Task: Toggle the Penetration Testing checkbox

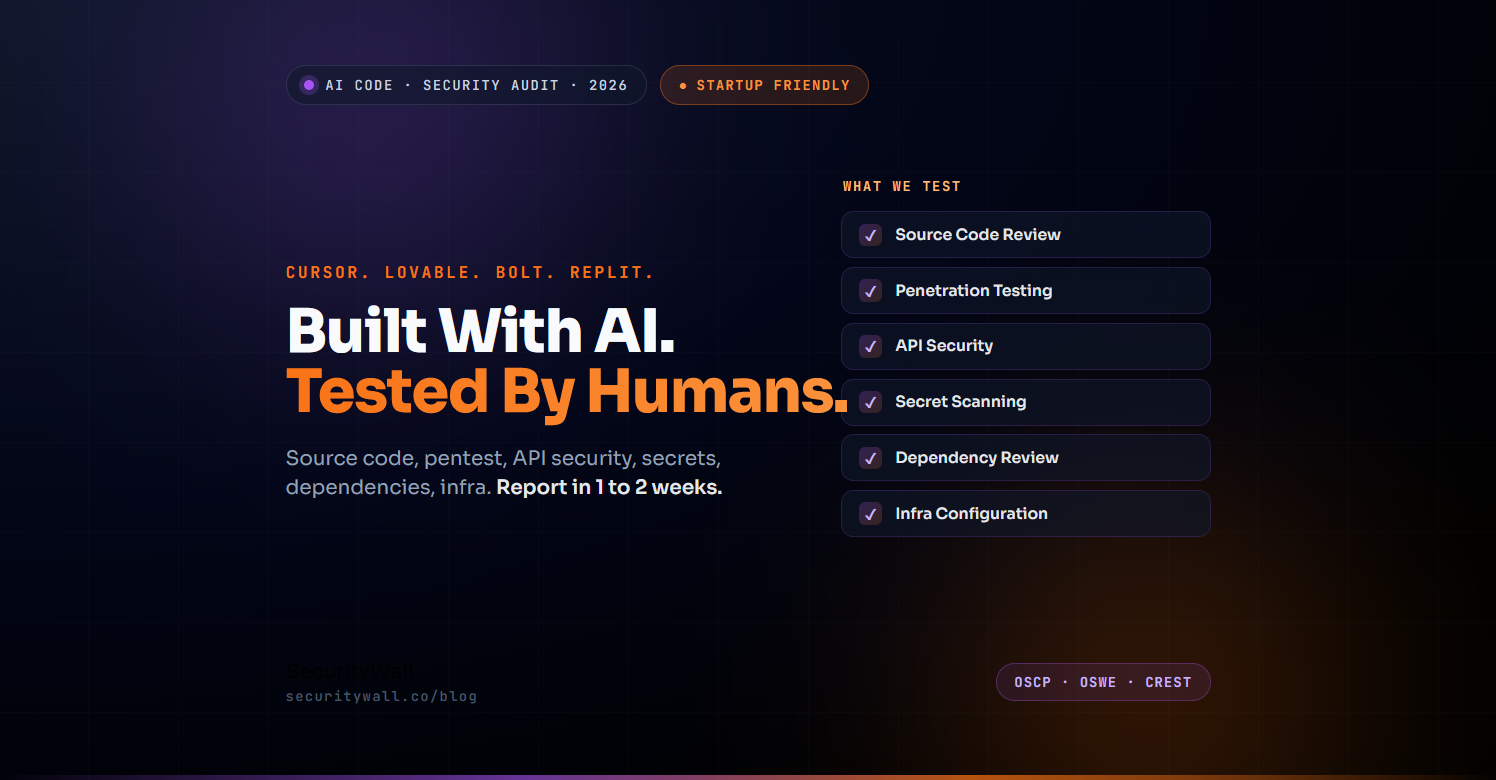Action: point(871,291)
